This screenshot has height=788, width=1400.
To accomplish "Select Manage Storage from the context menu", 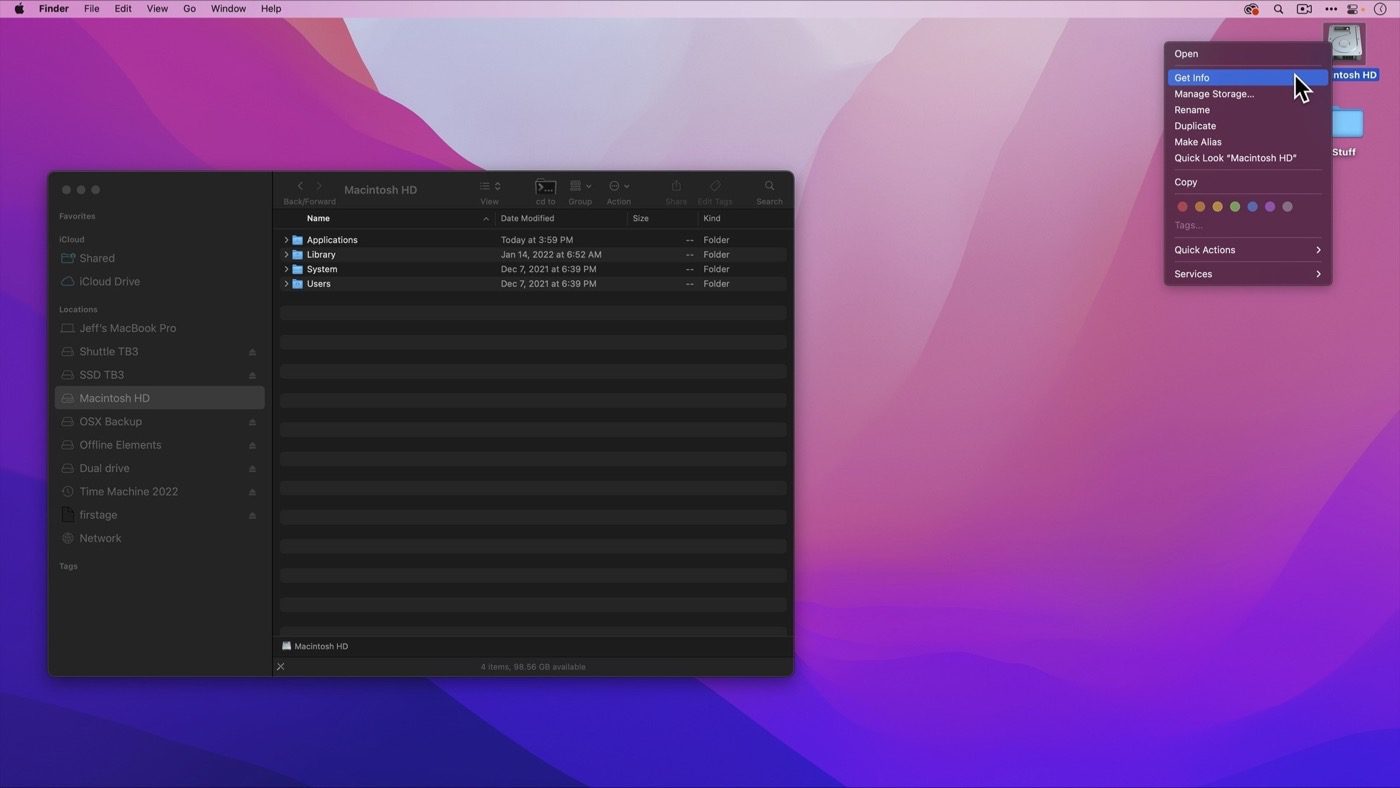I will coord(1214,94).
